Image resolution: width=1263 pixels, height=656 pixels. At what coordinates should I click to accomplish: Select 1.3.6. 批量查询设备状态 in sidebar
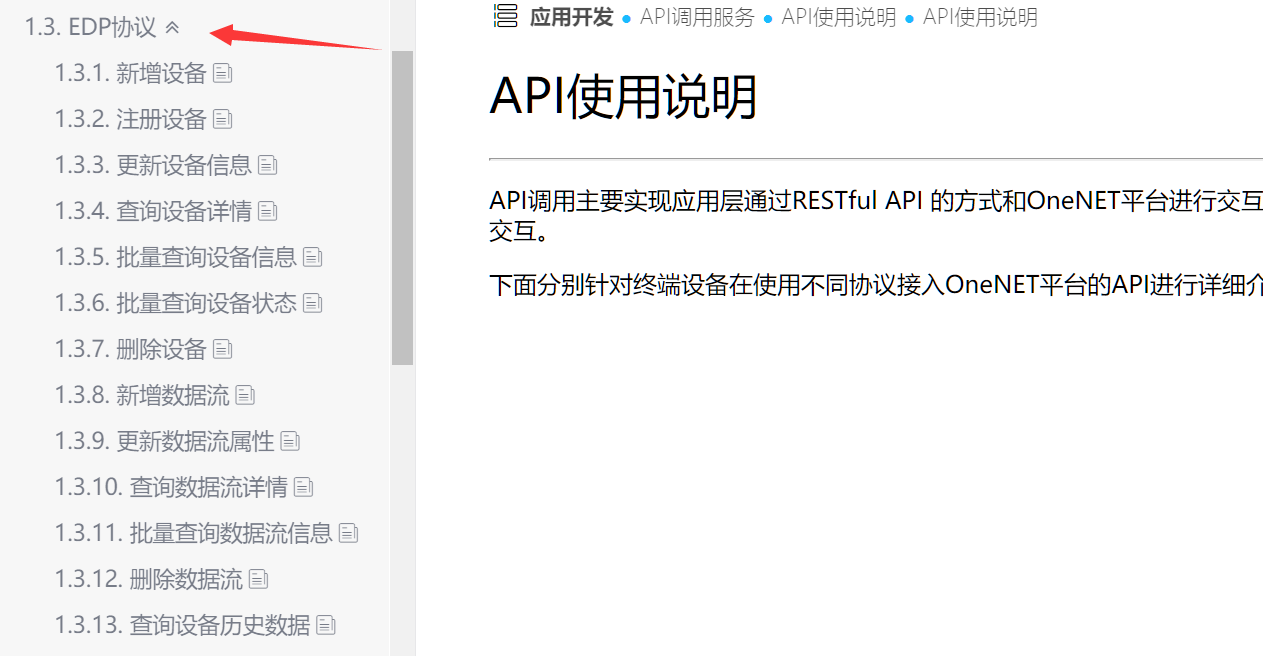pyautogui.click(x=170, y=302)
